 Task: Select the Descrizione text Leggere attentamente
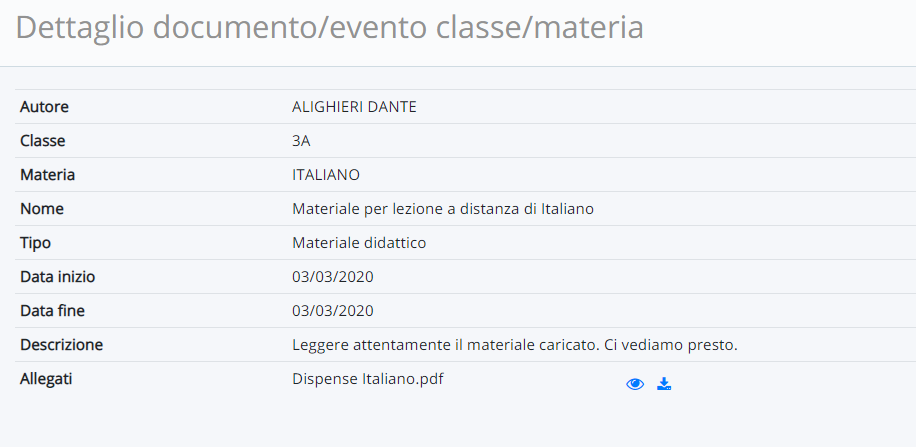(x=515, y=345)
